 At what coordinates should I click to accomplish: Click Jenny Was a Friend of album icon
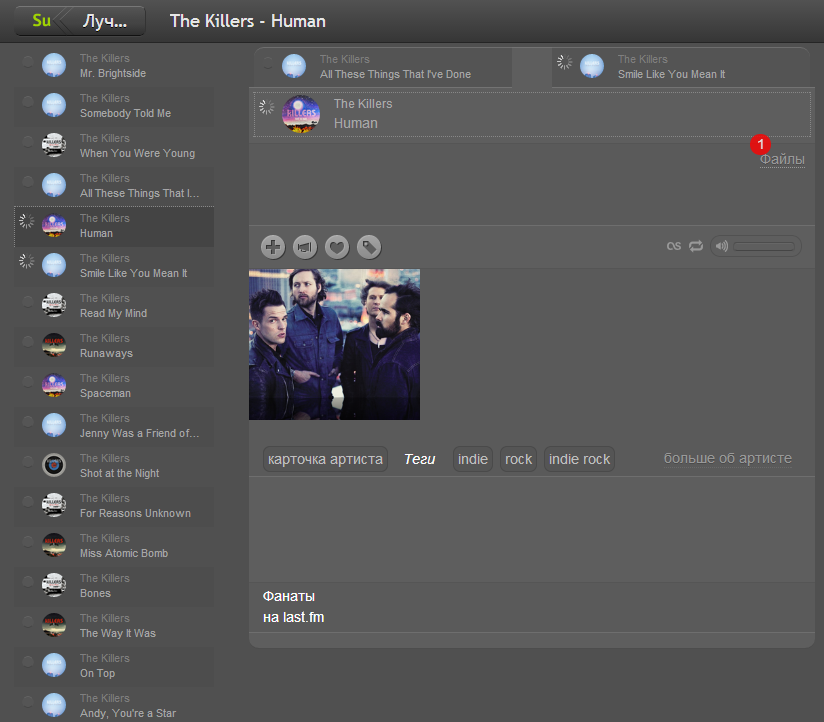[x=54, y=425]
